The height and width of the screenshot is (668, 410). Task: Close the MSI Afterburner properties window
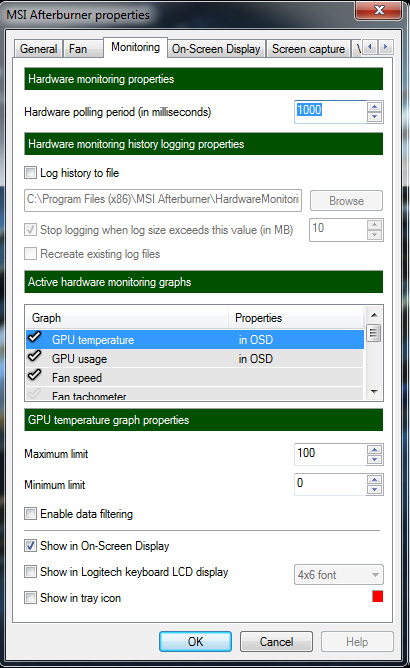tap(378, 10)
